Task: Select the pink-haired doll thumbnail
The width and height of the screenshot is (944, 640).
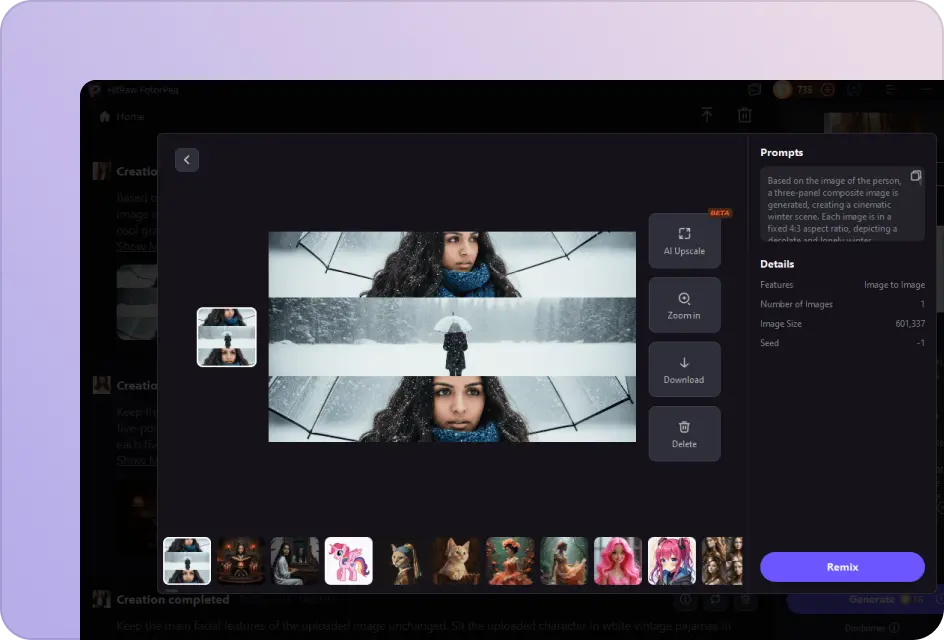Action: point(618,561)
